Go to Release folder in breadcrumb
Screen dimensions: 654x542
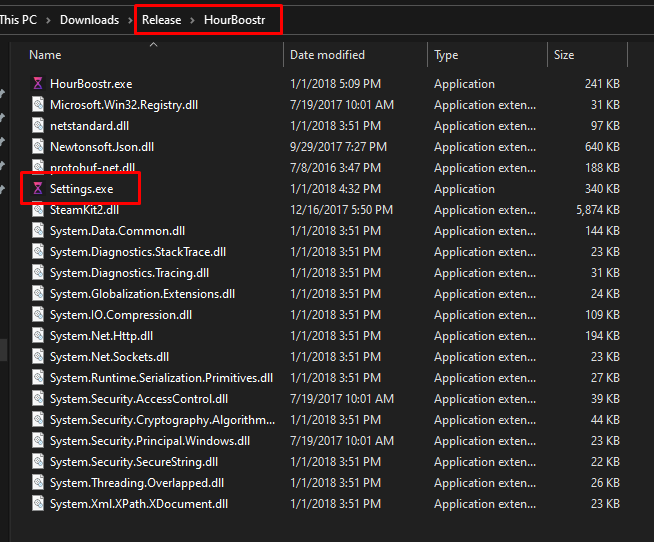click(162, 20)
